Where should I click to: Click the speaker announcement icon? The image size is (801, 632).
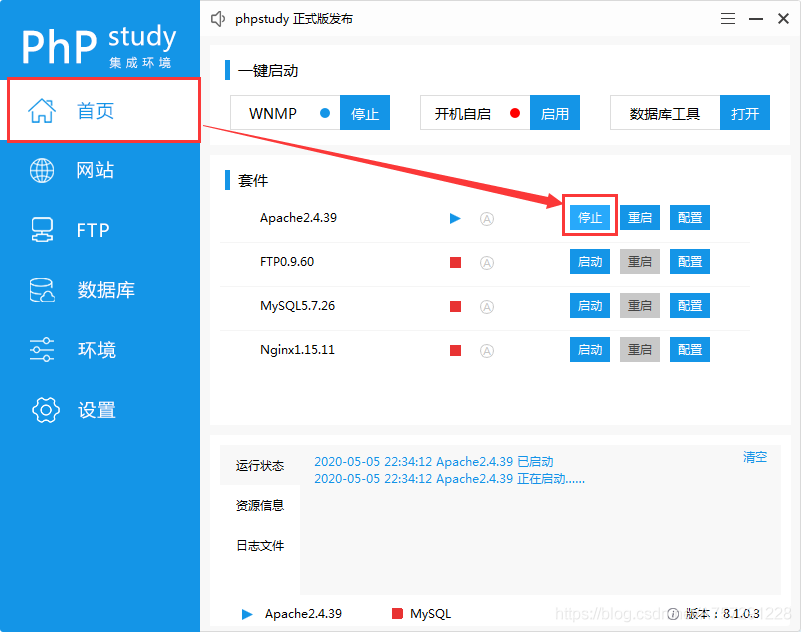pyautogui.click(x=218, y=19)
